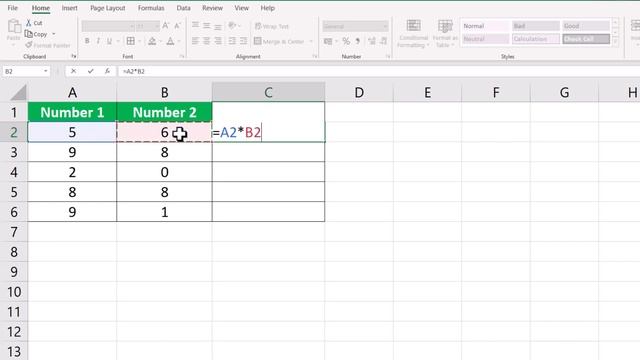This screenshot has width=640, height=360.
Task: Toggle Bold formatting
Action: (x=87, y=41)
